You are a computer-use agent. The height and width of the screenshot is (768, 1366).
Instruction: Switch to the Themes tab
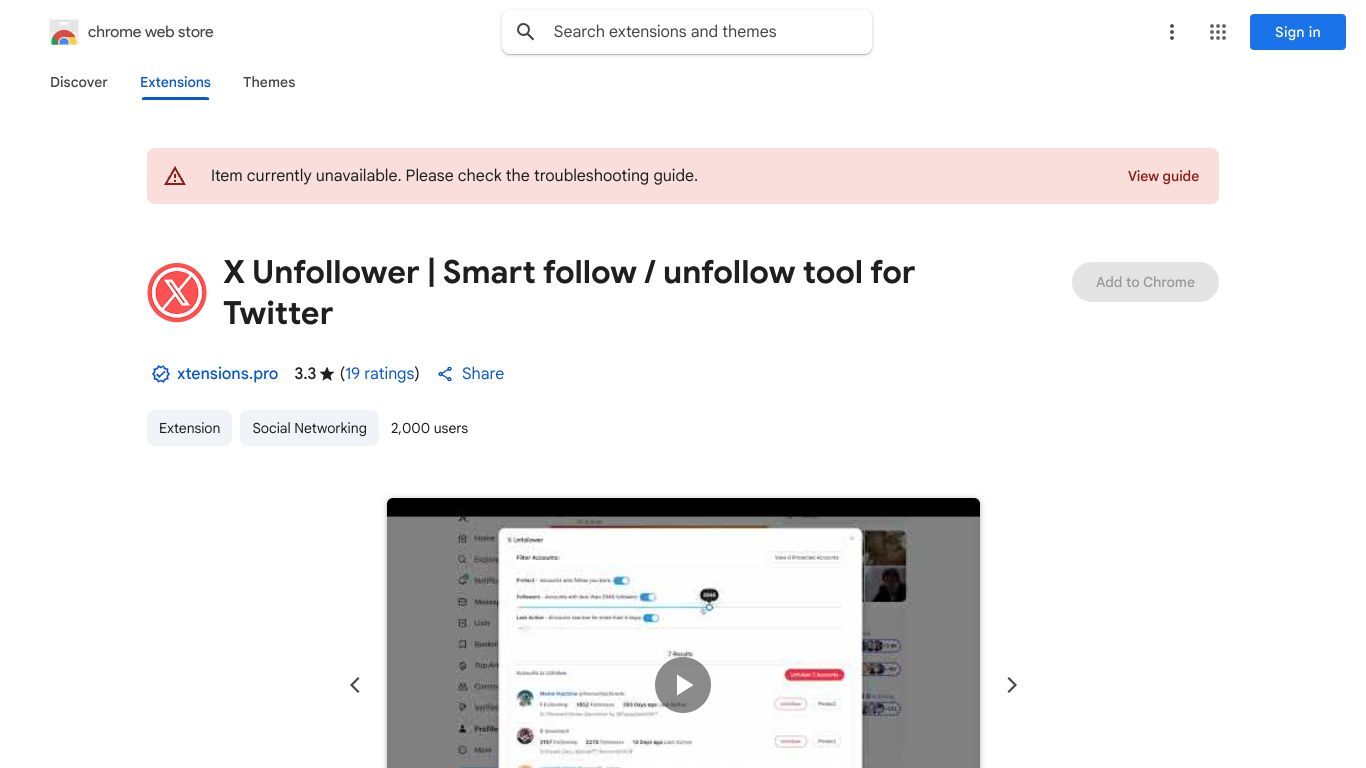(269, 82)
